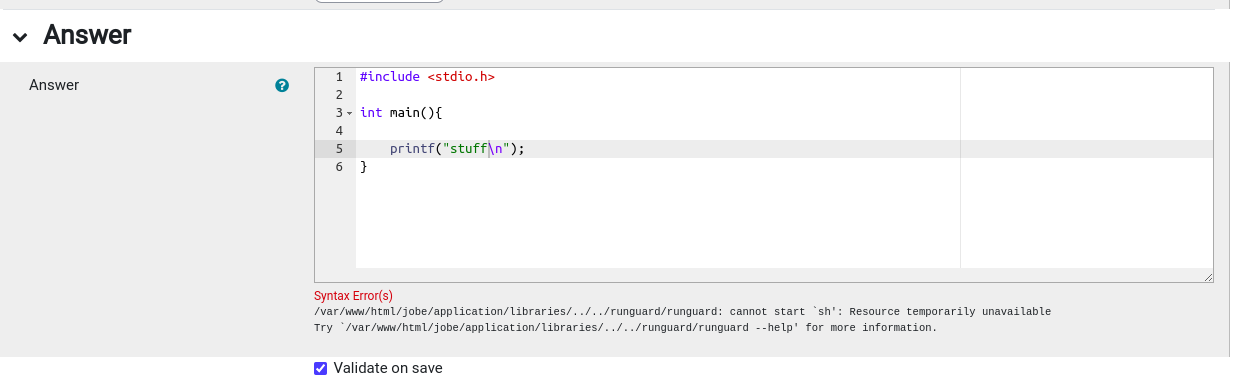The height and width of the screenshot is (385, 1247).
Task: Click closing brace on line 6
Action: (x=364, y=166)
